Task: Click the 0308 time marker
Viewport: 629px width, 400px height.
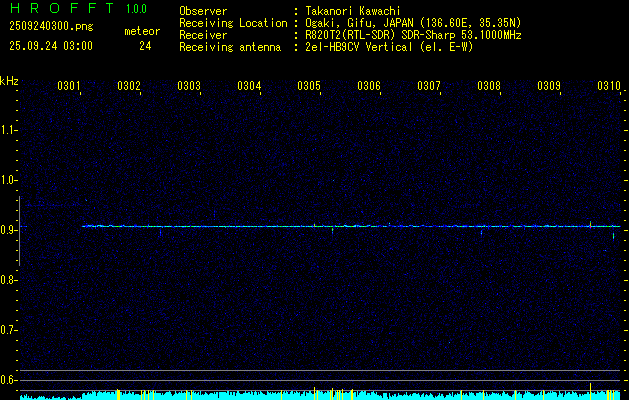Action: tap(489, 86)
